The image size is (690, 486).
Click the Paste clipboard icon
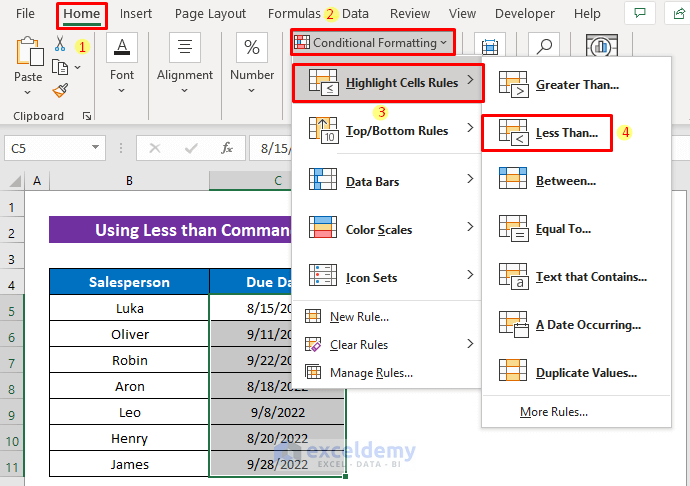click(29, 51)
